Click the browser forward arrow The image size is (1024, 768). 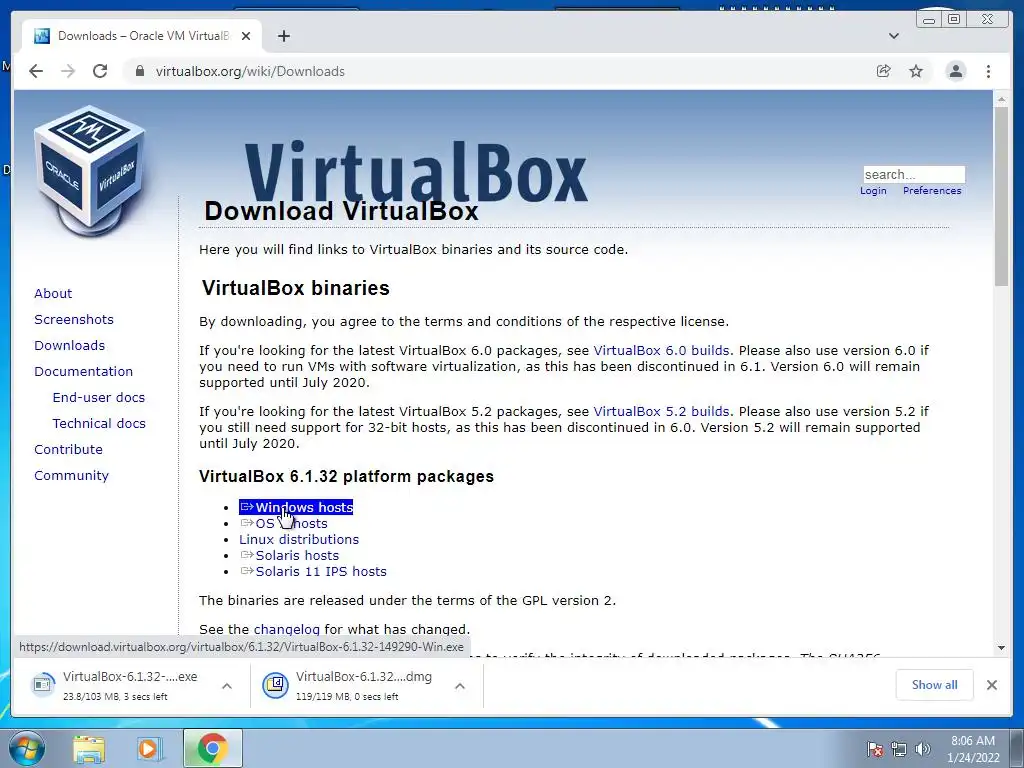pos(68,71)
